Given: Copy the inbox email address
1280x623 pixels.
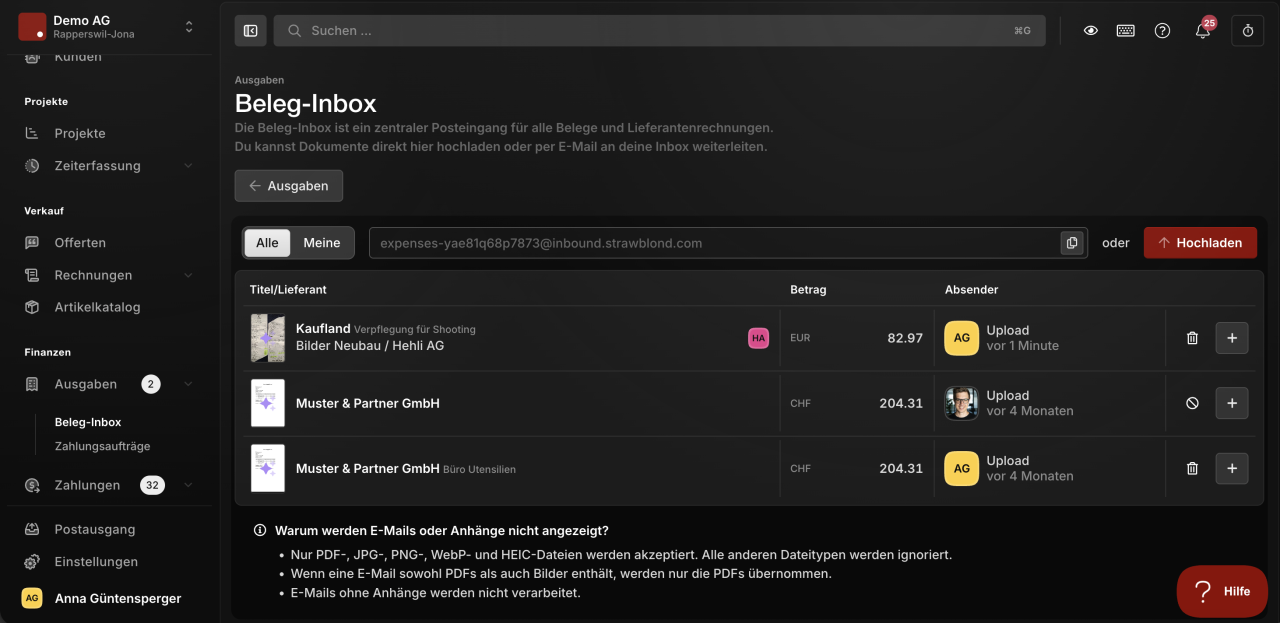Looking at the screenshot, I should point(1072,243).
